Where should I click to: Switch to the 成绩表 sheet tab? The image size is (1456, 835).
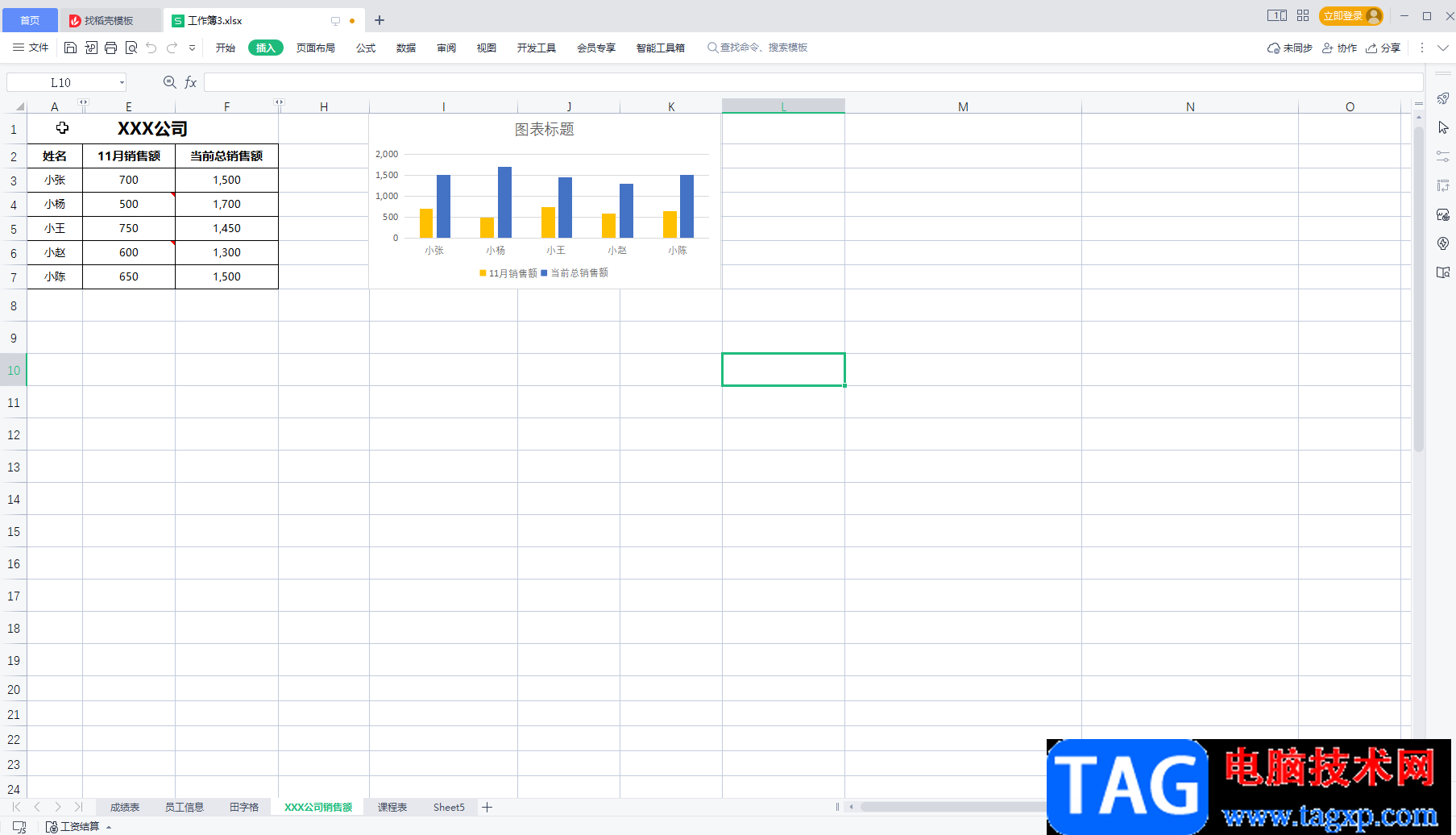(125, 807)
